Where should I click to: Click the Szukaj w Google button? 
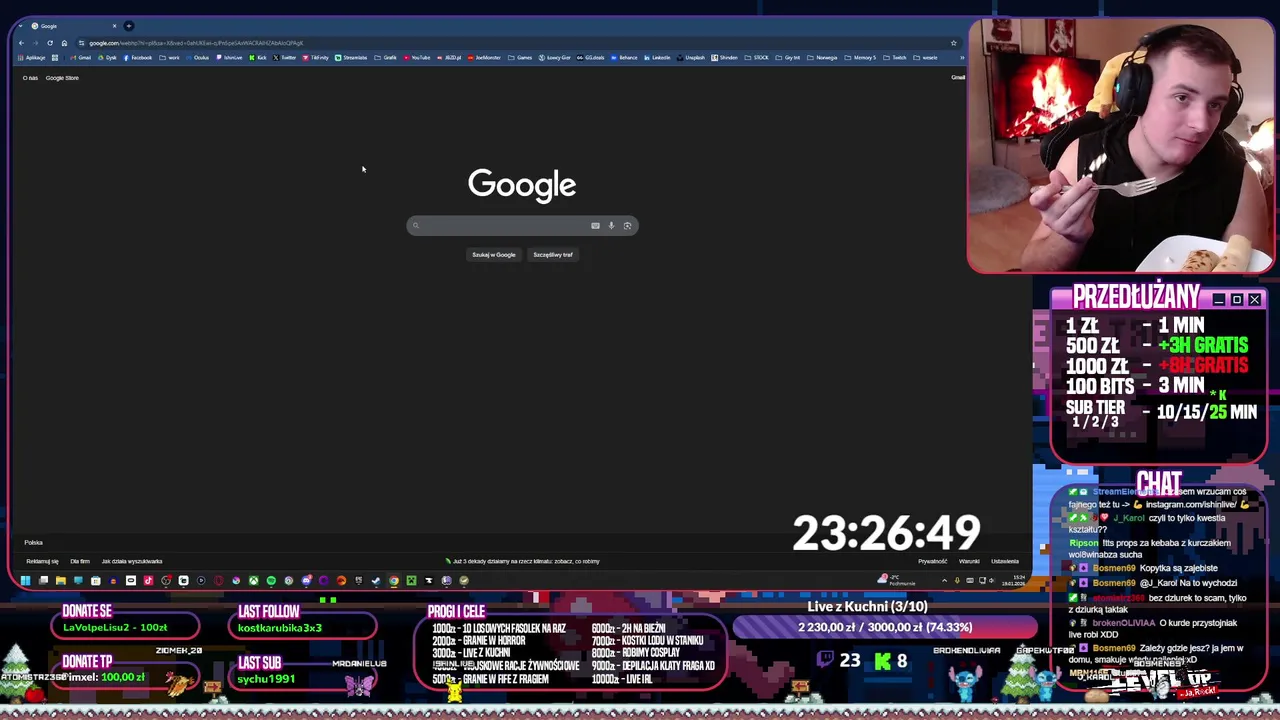(x=494, y=255)
